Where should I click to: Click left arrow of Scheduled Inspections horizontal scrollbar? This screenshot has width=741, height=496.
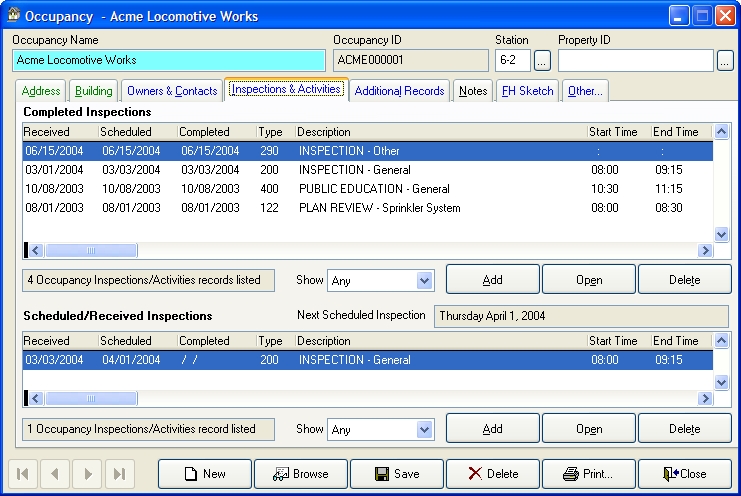click(36, 399)
